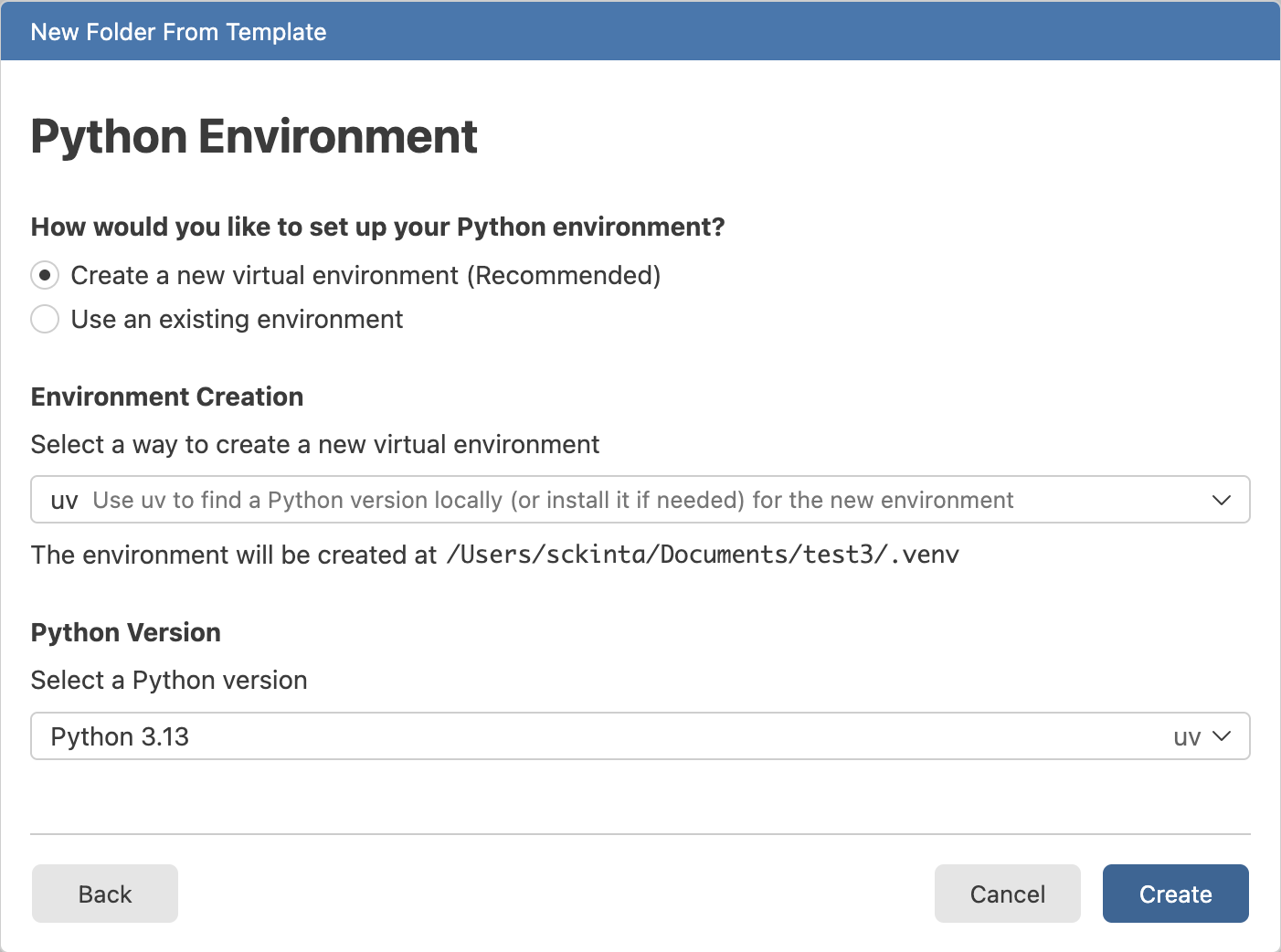Click the Environment Creation section heading

(x=167, y=397)
